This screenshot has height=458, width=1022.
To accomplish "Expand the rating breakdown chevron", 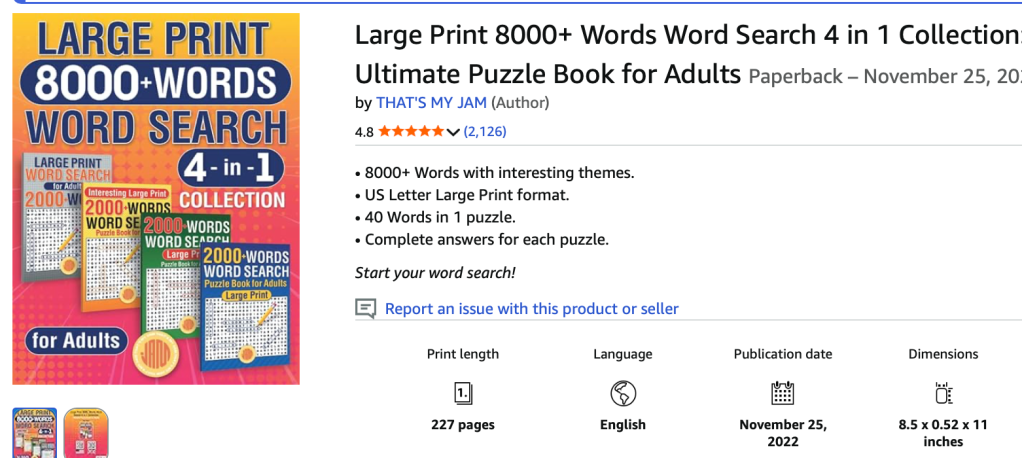I will tap(453, 132).
